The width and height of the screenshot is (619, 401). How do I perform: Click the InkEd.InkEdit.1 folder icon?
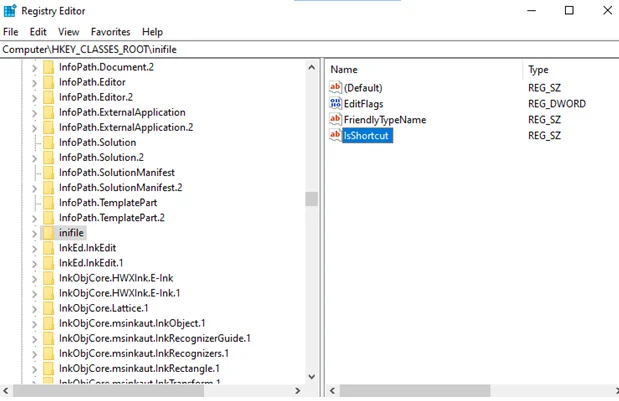click(x=48, y=263)
